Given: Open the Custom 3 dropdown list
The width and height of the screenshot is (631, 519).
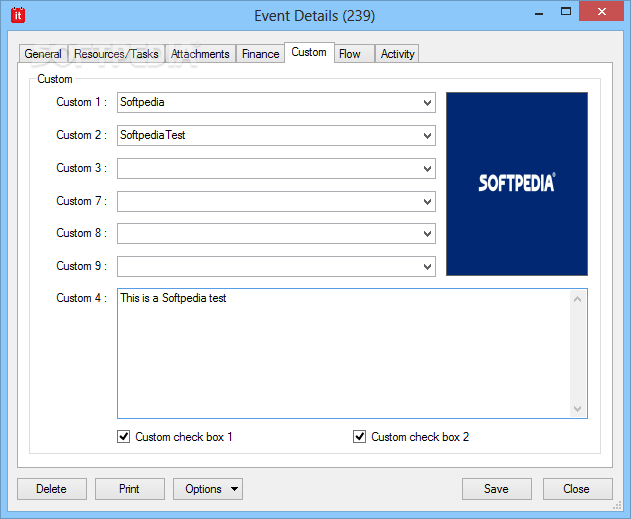Looking at the screenshot, I should click(x=427, y=169).
